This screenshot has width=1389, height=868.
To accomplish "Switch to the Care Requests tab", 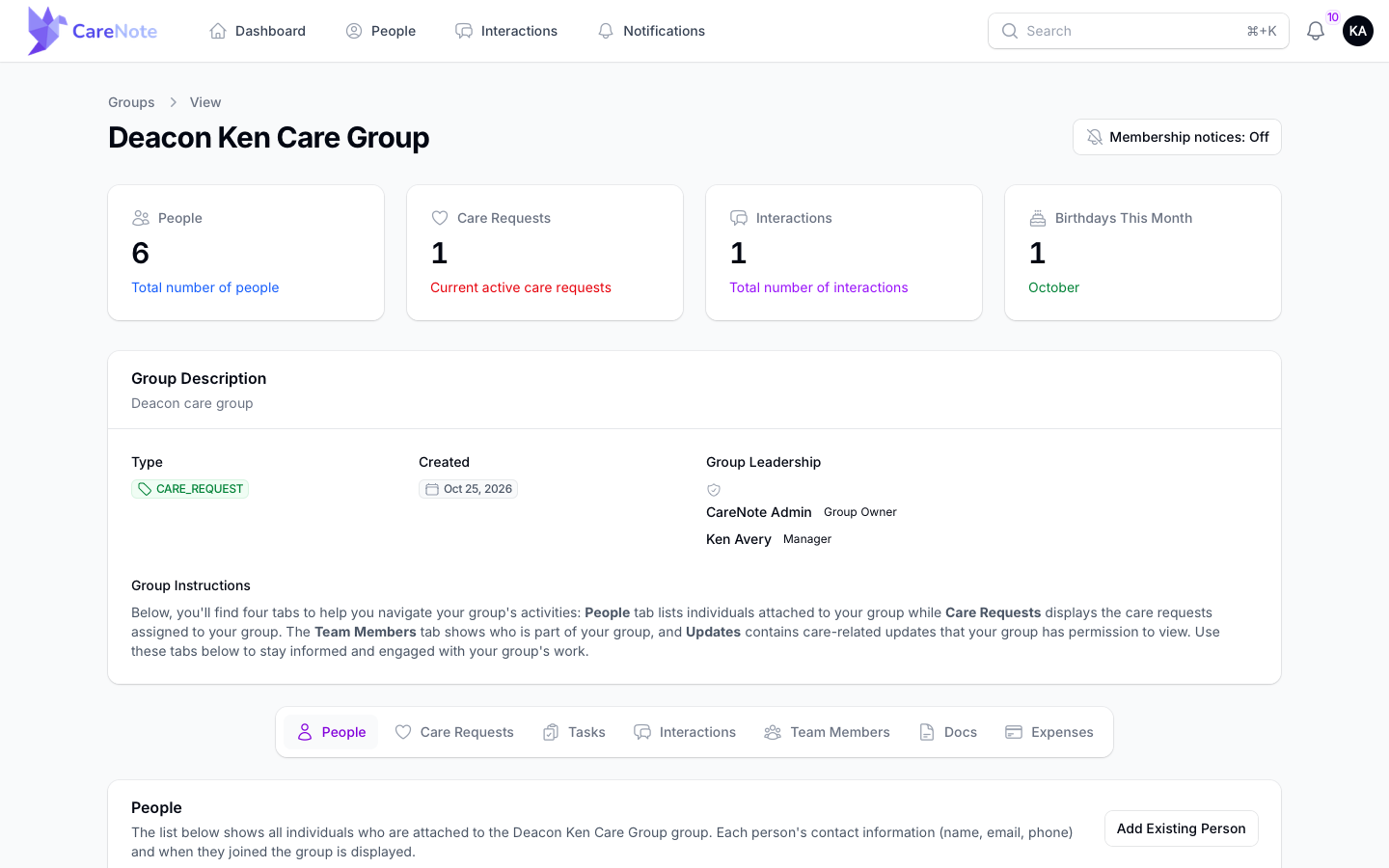I will coord(454,732).
